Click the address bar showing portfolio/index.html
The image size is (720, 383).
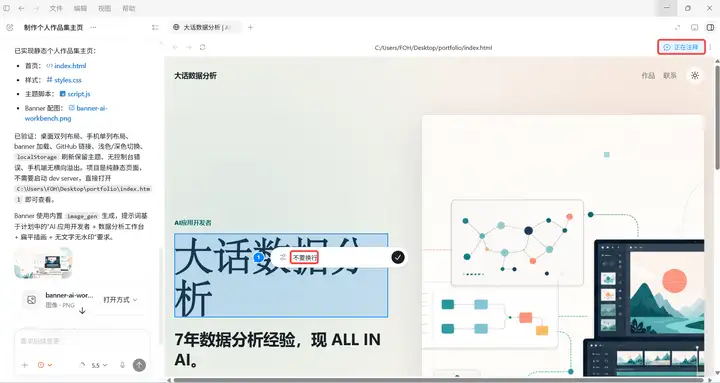(x=433, y=47)
